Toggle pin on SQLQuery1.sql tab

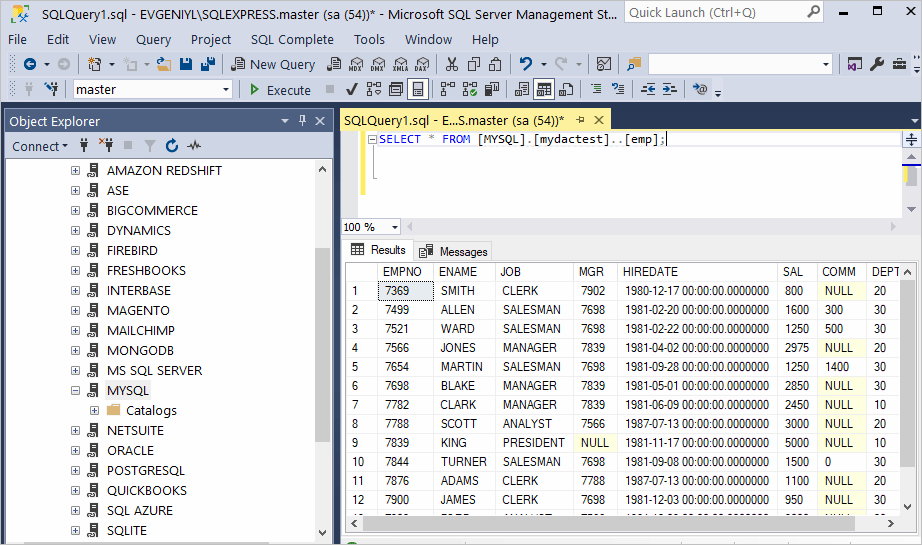pos(580,120)
